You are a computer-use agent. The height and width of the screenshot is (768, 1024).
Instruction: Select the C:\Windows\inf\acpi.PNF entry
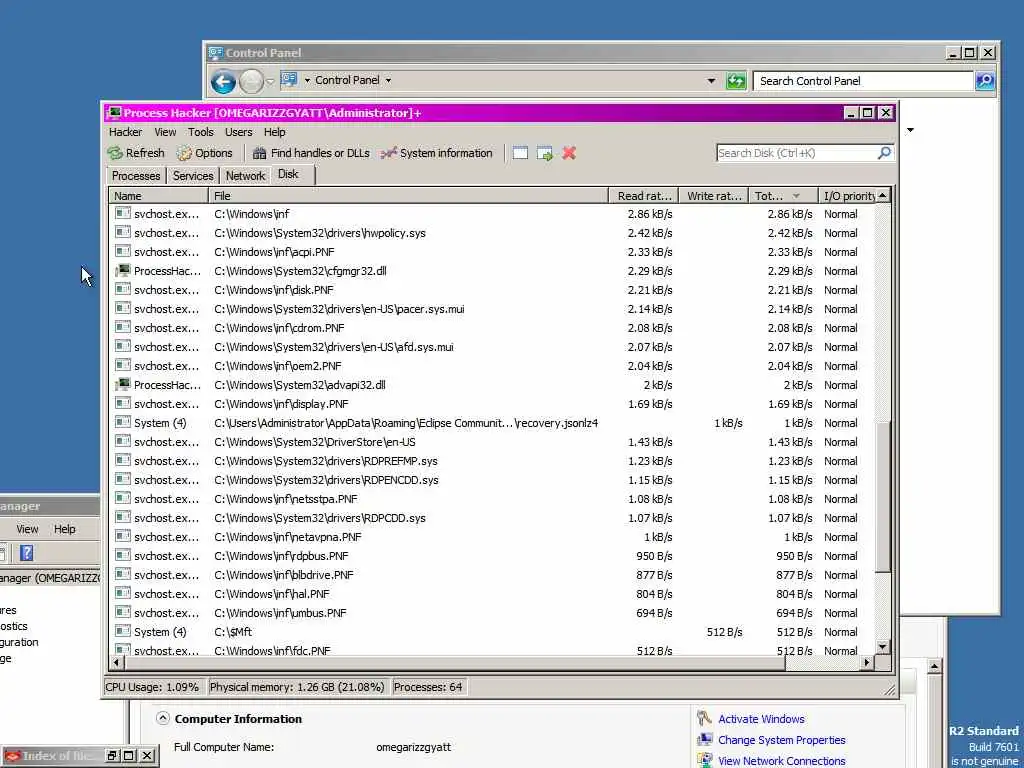[274, 252]
